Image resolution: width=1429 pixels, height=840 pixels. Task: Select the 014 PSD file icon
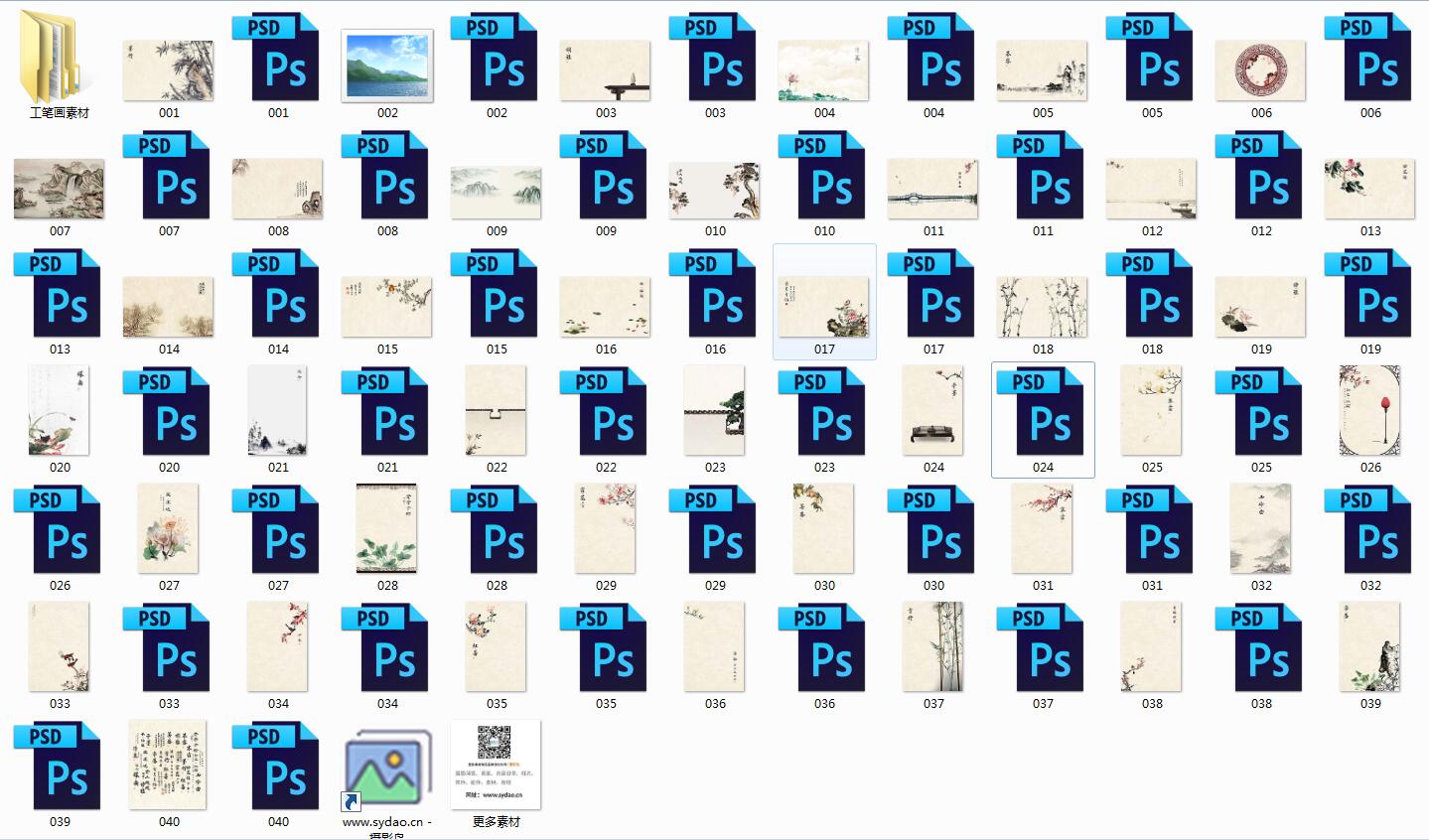tap(277, 294)
